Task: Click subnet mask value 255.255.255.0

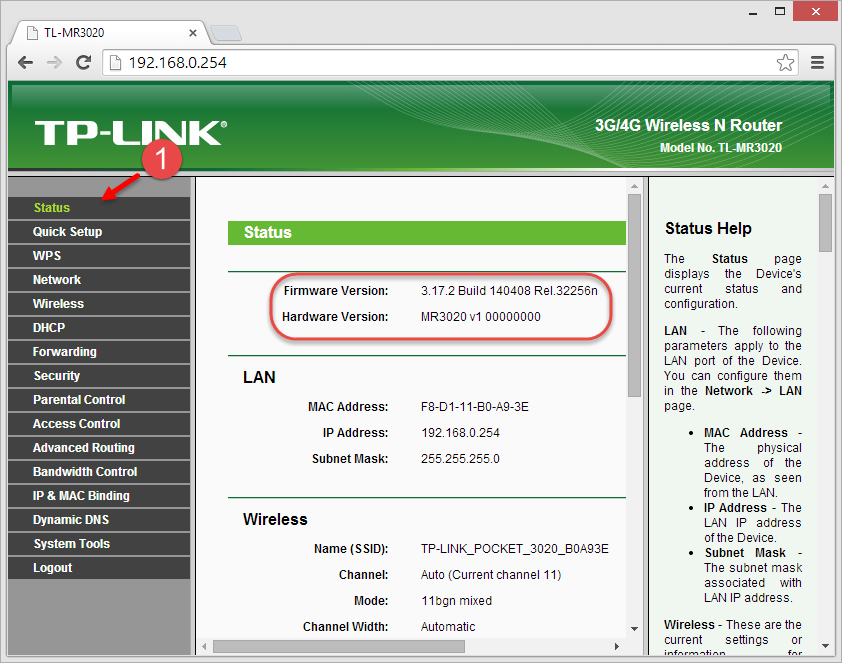Action: (460, 459)
